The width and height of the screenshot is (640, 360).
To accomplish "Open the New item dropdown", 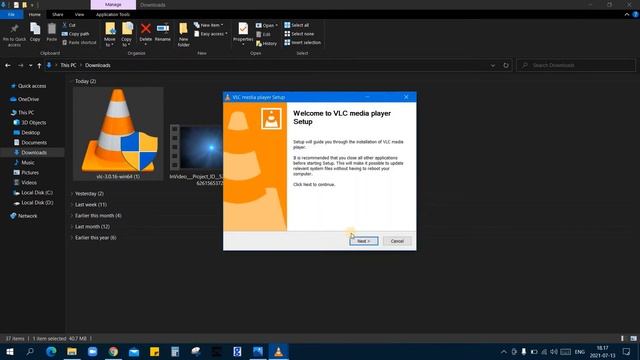I will pos(209,25).
